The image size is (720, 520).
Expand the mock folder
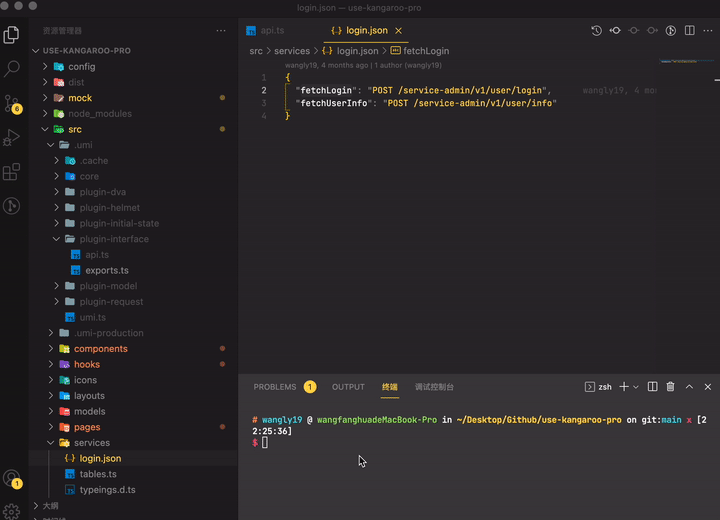coord(45,98)
